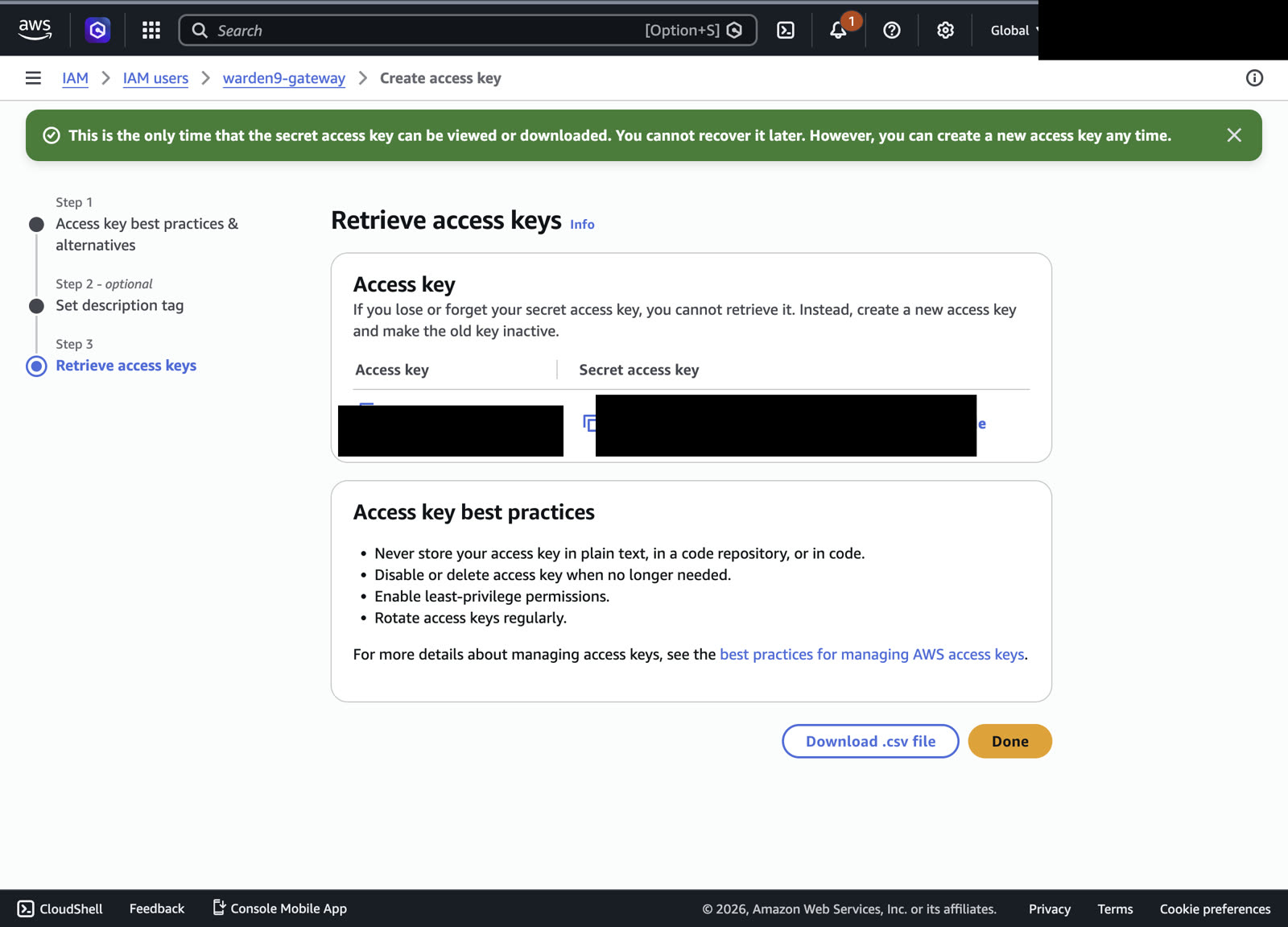Image resolution: width=1288 pixels, height=927 pixels.
Task: Click the Secret access key column header
Action: [x=639, y=370]
